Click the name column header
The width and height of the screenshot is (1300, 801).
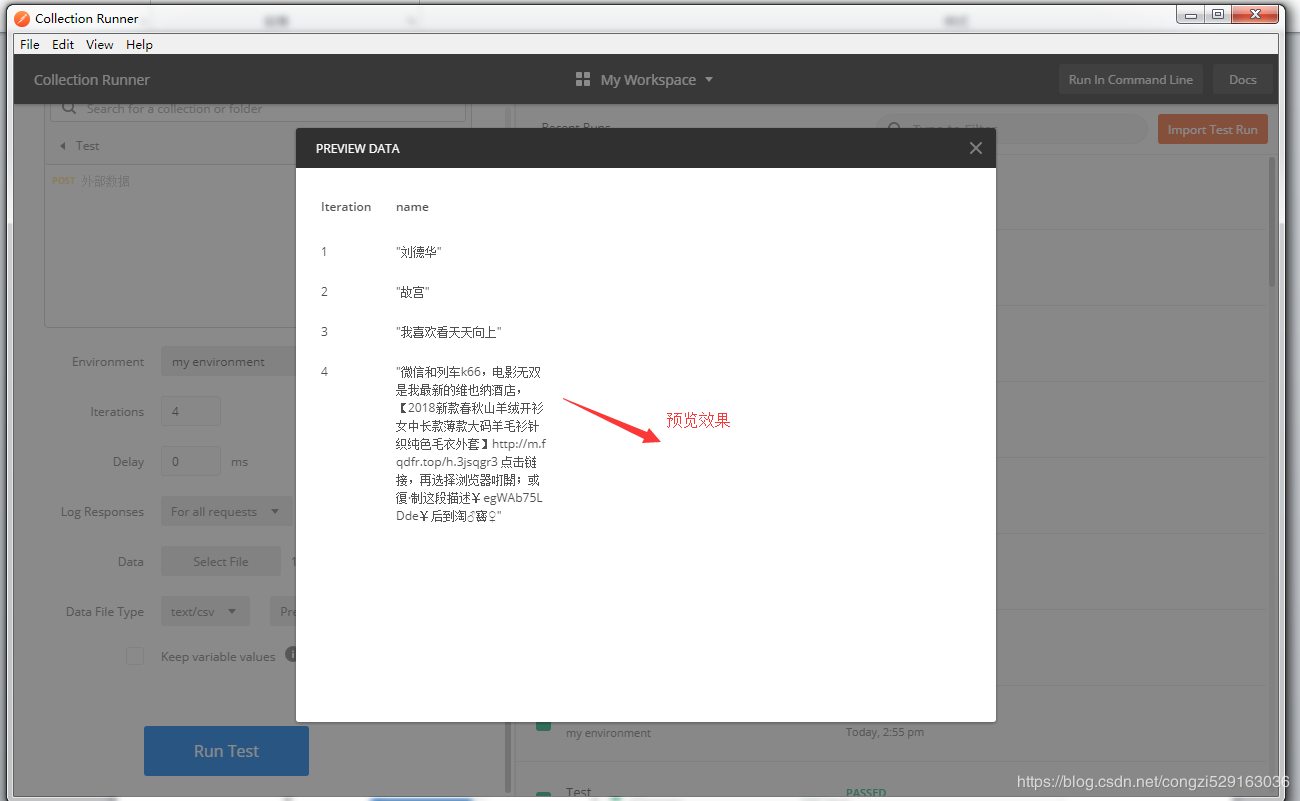tap(412, 207)
